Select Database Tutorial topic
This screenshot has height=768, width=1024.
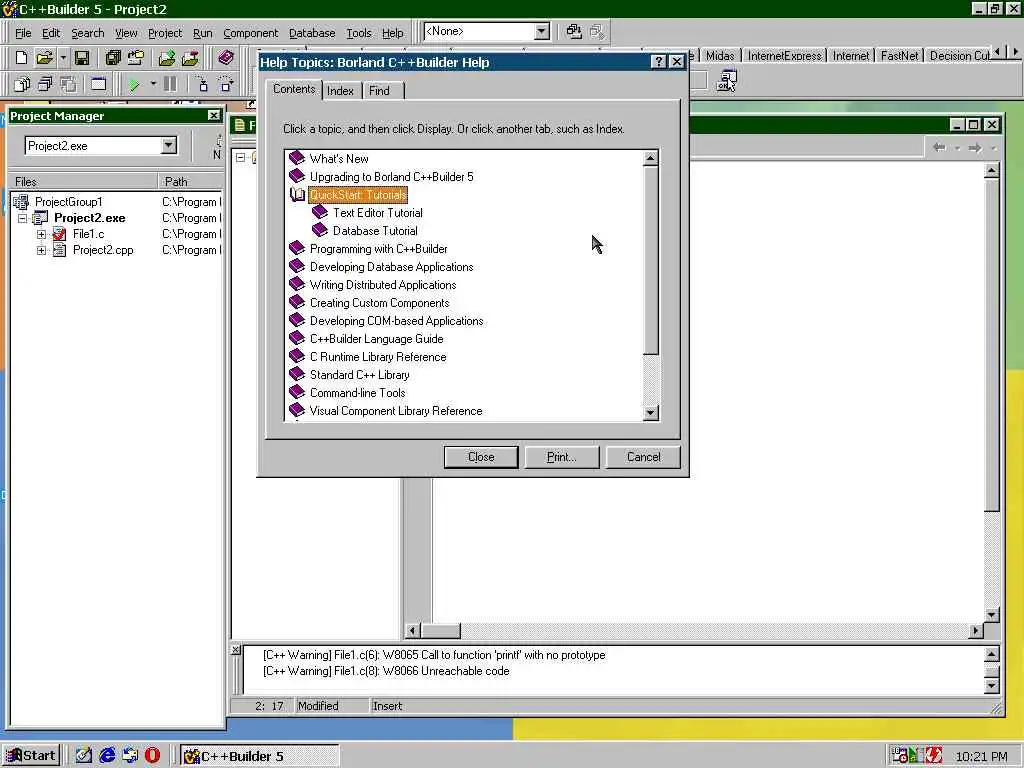click(375, 231)
